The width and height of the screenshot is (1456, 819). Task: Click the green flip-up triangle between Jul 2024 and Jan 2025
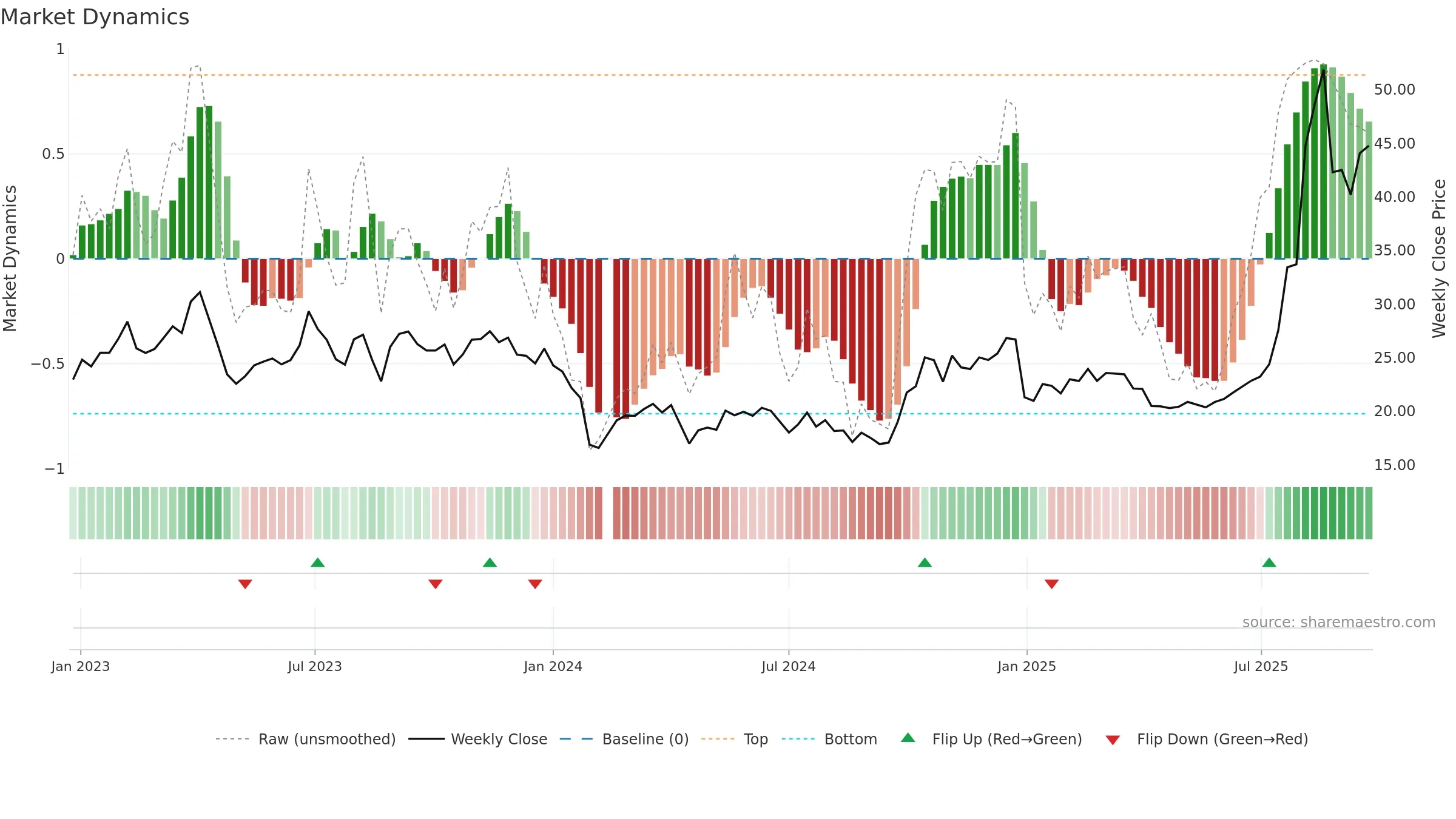click(x=925, y=562)
